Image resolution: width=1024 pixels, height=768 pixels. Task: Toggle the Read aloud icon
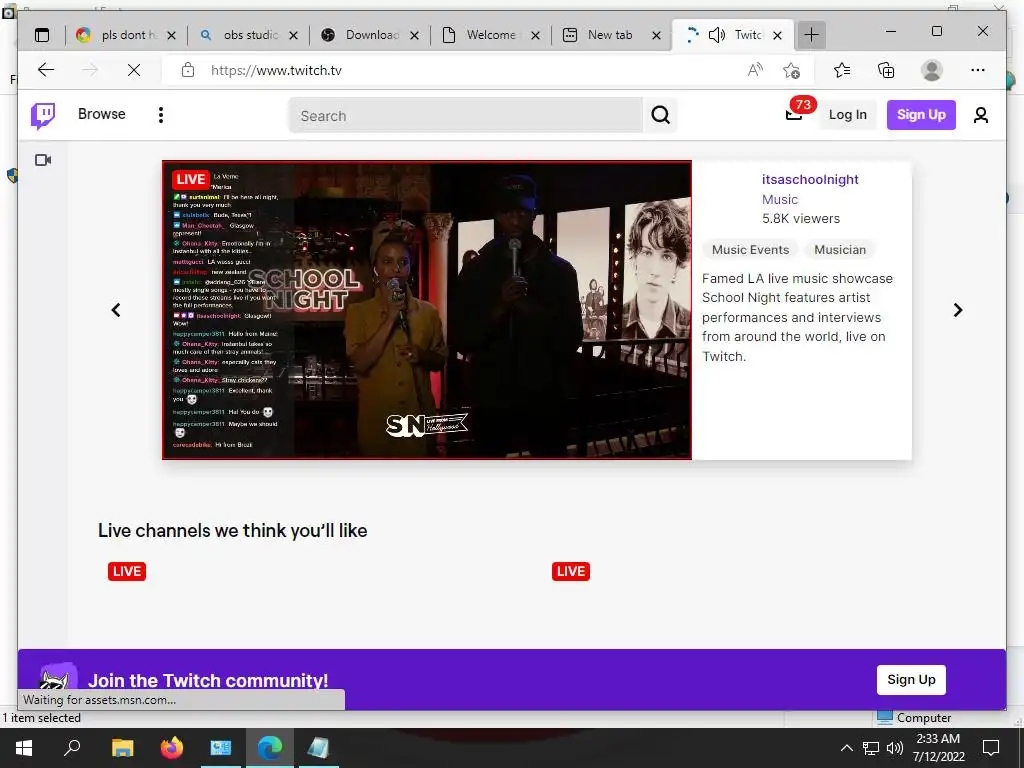point(755,70)
